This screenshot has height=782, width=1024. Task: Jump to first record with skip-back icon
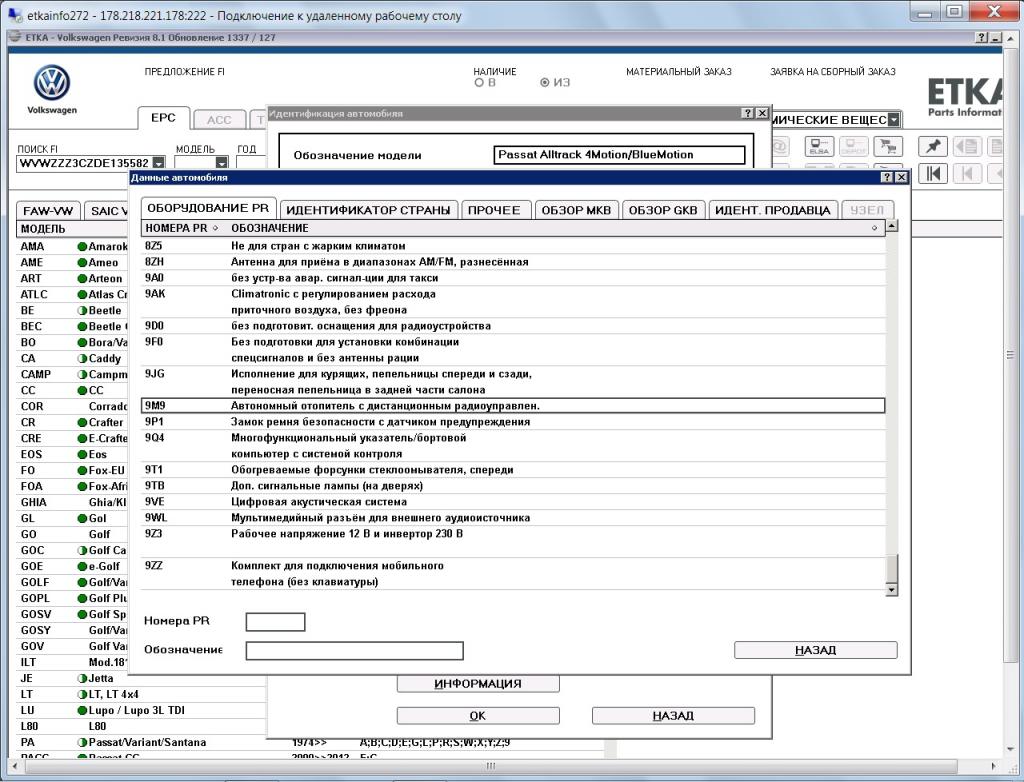click(x=933, y=173)
